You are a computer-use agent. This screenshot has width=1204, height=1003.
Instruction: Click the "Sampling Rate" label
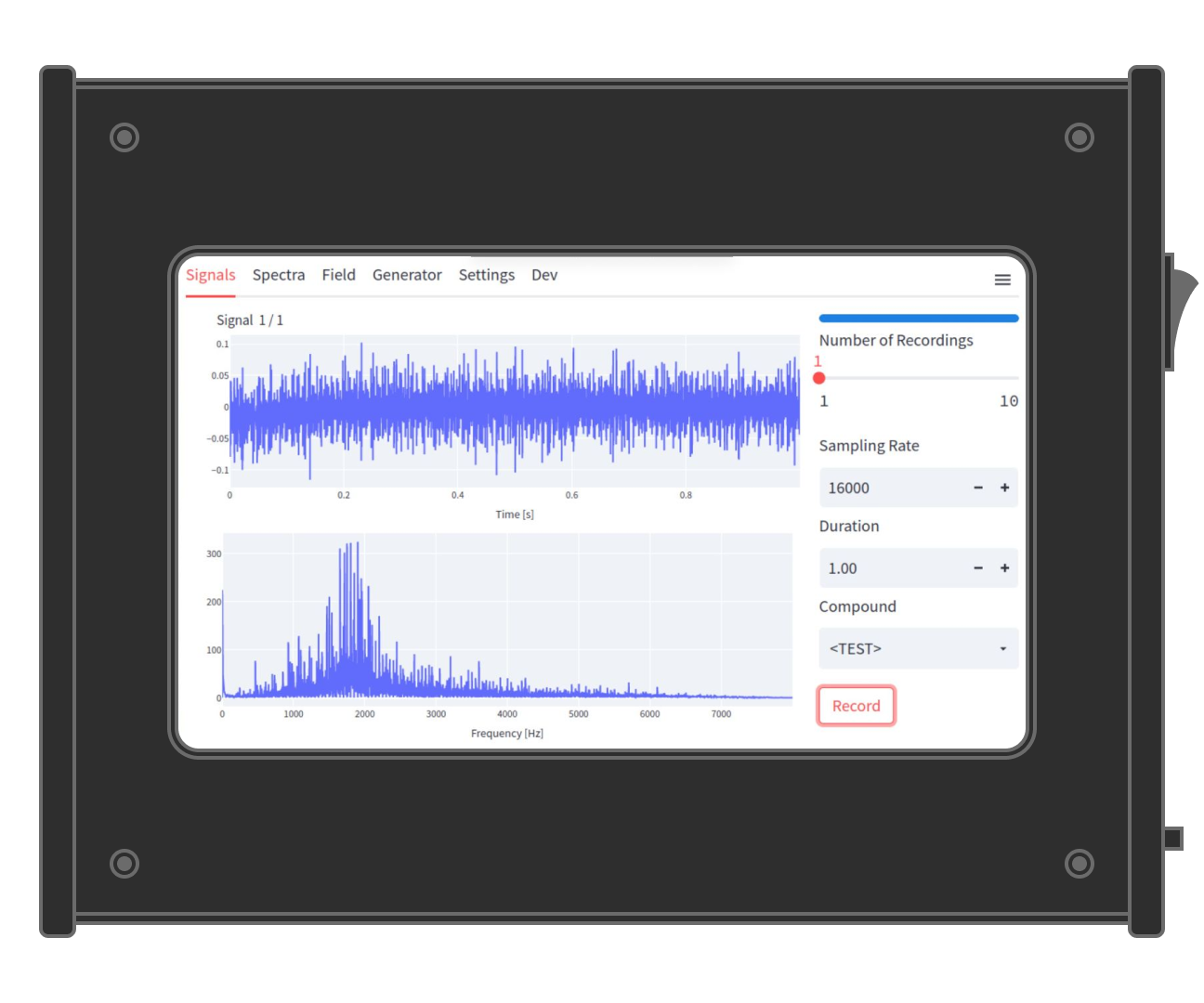[x=869, y=446]
